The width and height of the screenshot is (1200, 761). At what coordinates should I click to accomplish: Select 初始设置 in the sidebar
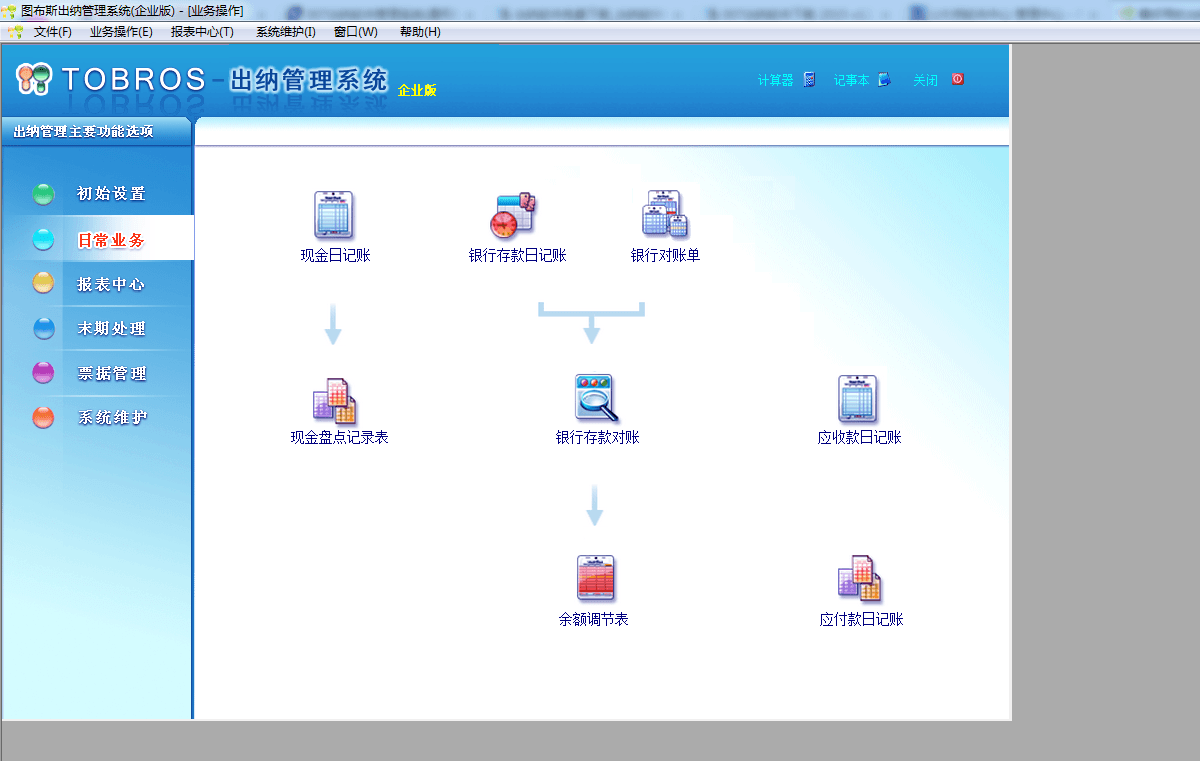point(111,194)
